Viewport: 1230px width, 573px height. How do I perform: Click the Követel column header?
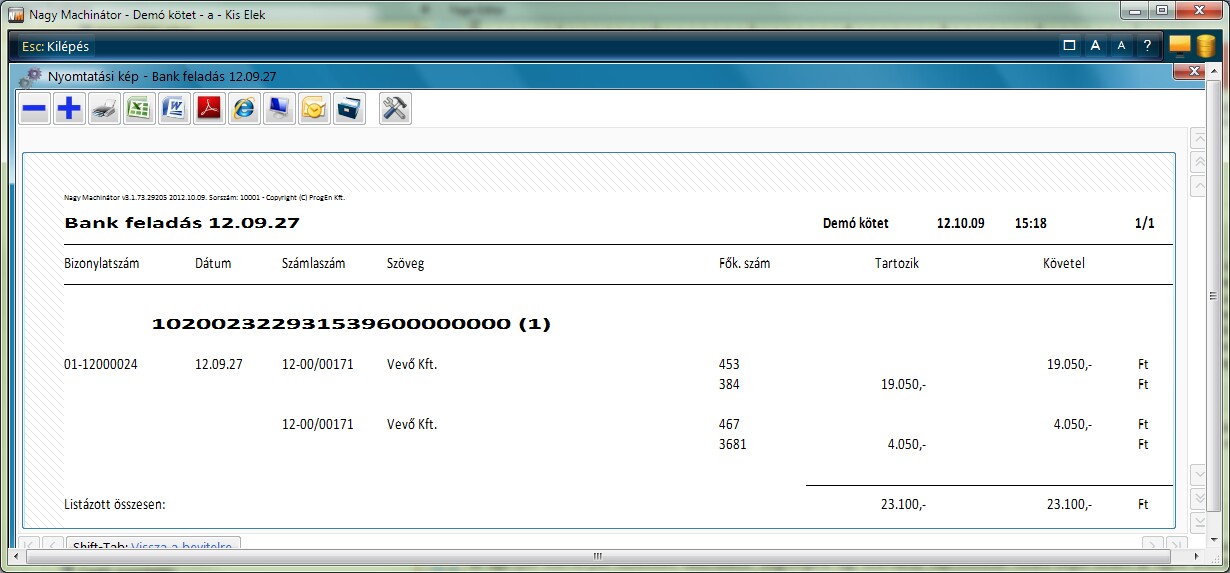pyautogui.click(x=1063, y=264)
